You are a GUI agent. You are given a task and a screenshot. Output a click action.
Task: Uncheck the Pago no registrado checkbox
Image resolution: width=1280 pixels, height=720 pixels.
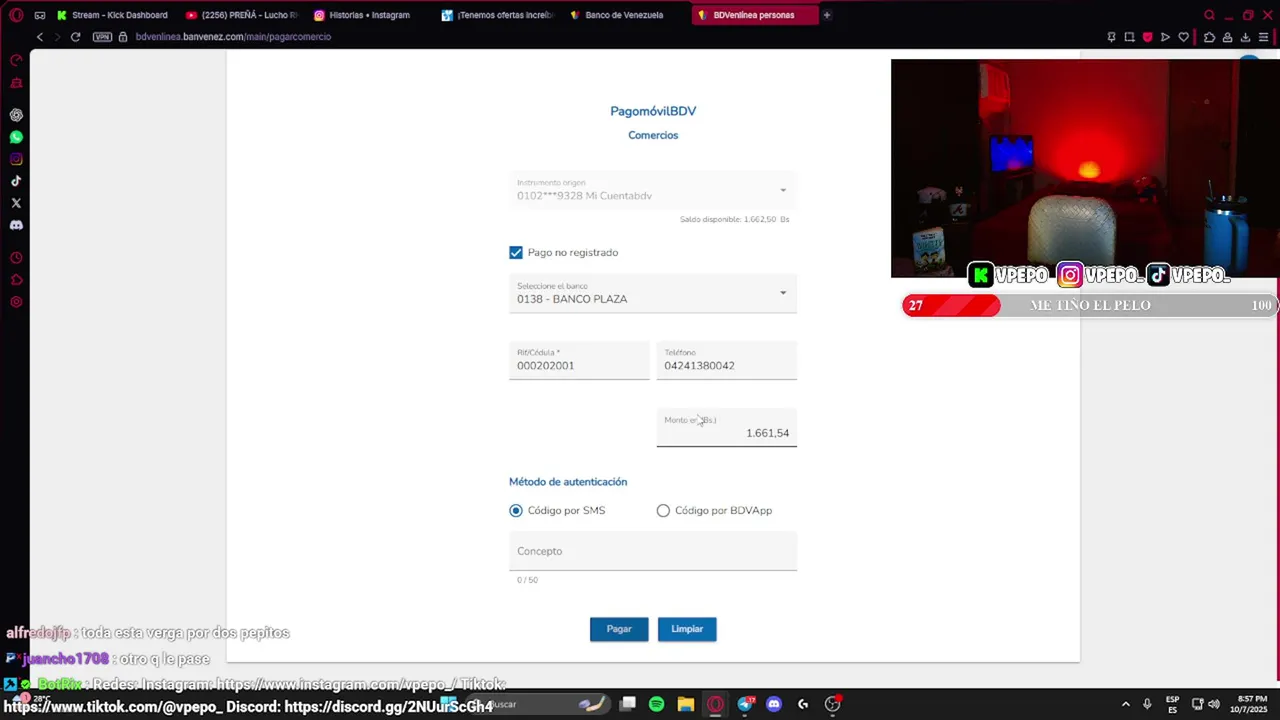pos(516,253)
